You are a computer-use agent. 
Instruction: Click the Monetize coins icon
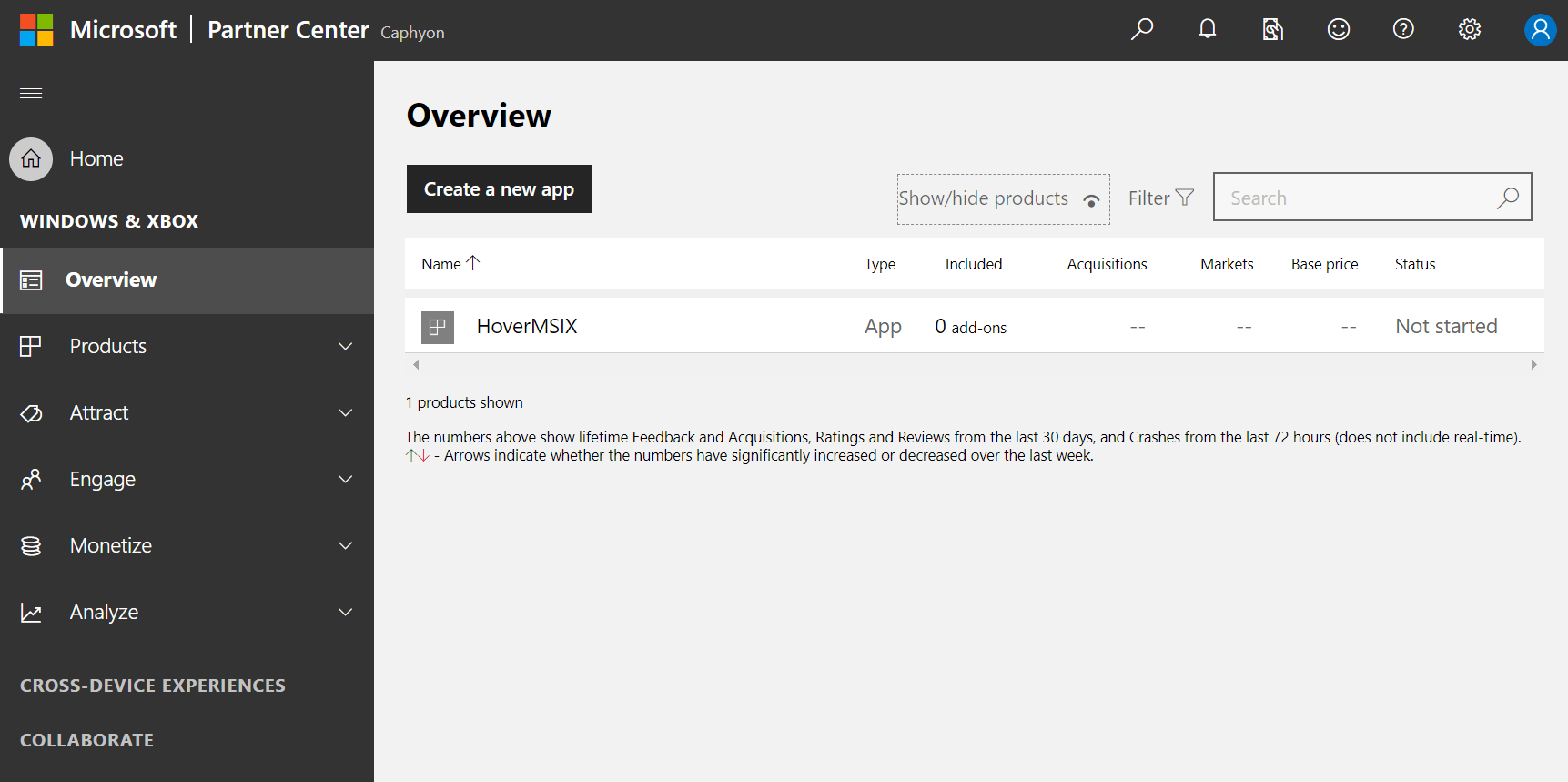31,546
